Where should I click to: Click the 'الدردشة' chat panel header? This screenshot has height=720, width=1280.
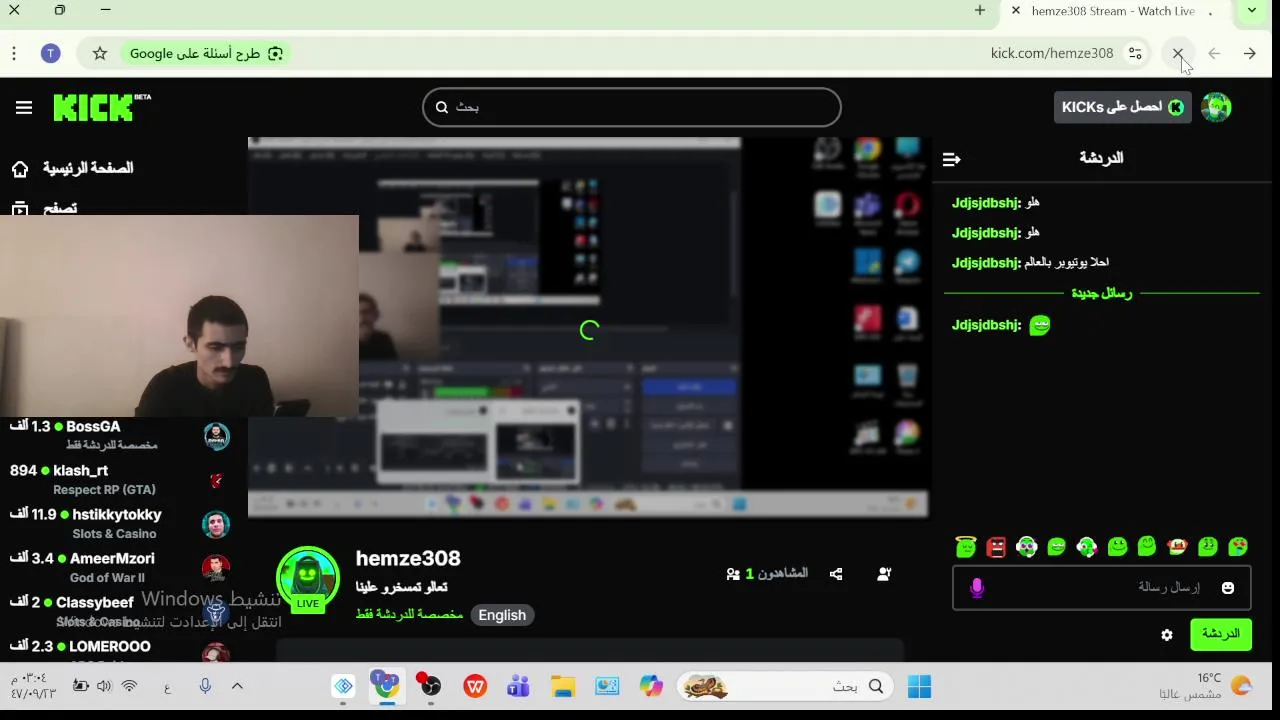pyautogui.click(x=1101, y=158)
